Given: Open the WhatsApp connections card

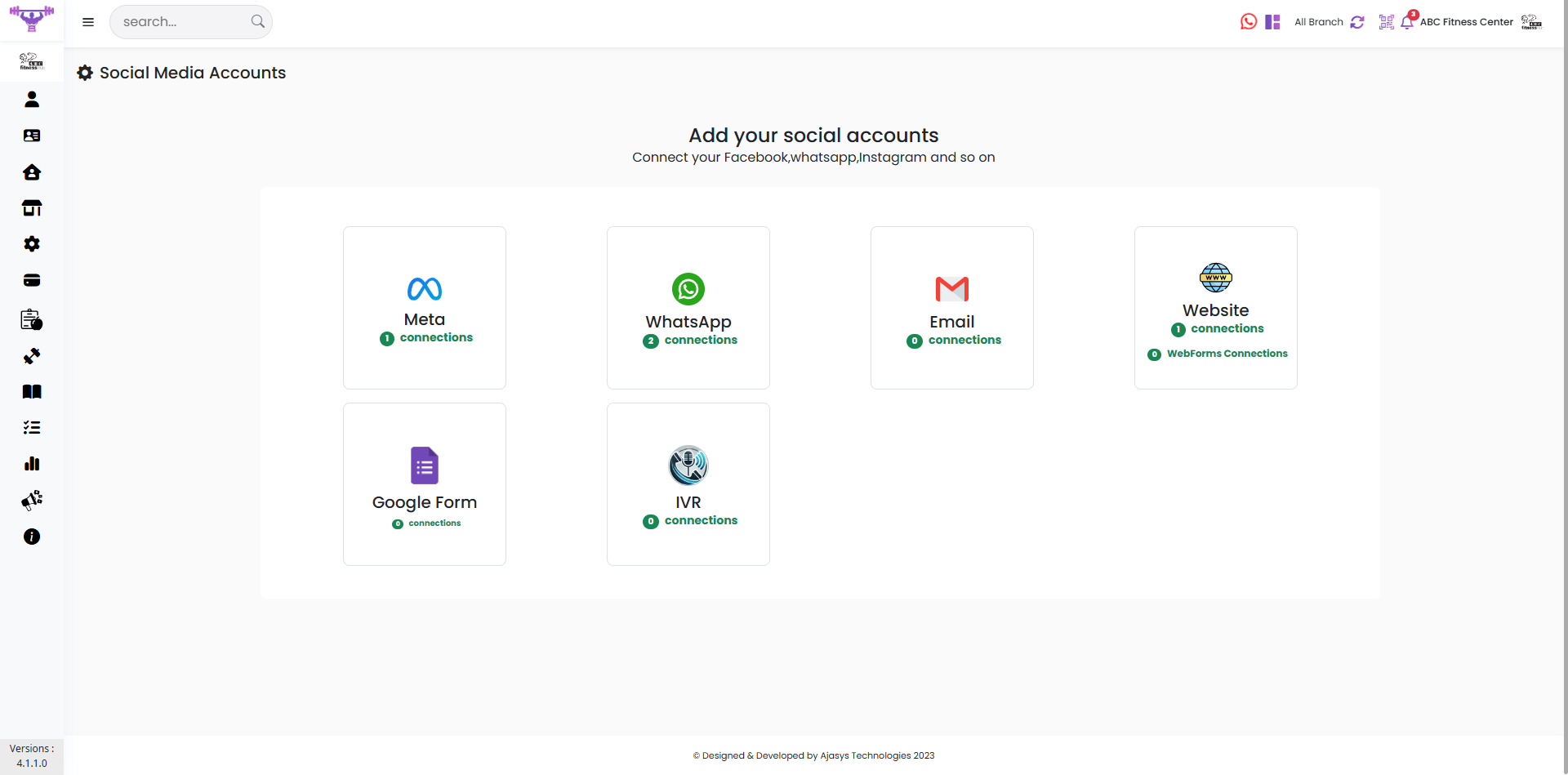Looking at the screenshot, I should tap(688, 308).
